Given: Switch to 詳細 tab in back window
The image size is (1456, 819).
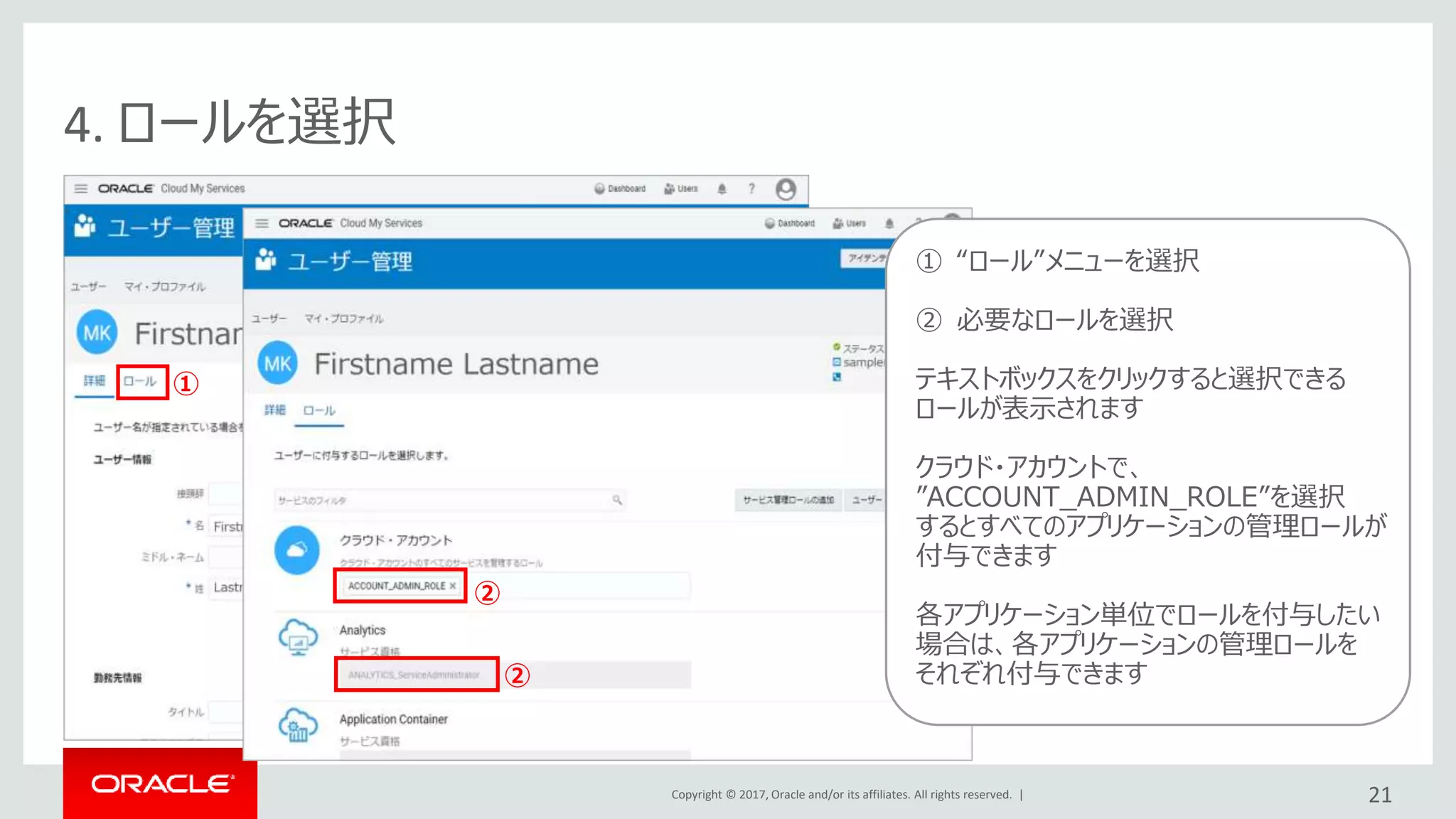Looking at the screenshot, I should pyautogui.click(x=94, y=381).
